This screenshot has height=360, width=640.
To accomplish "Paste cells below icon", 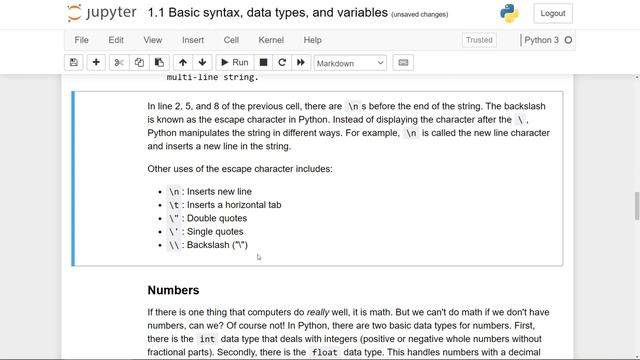I will click(159, 62).
